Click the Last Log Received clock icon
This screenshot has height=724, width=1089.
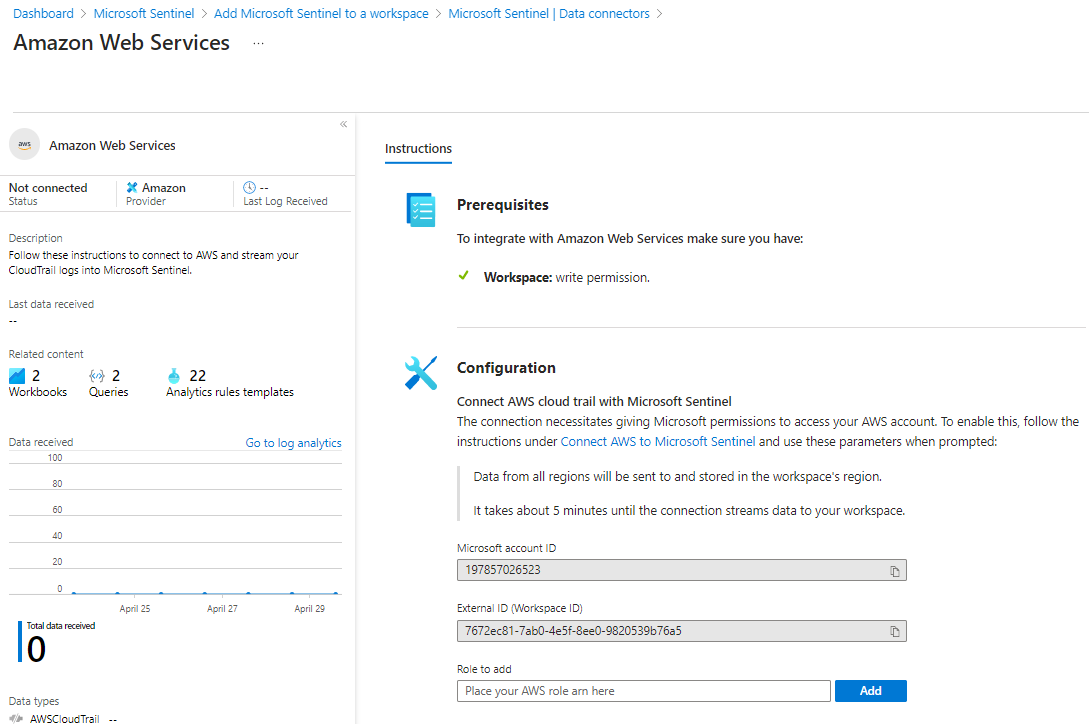pos(249,187)
